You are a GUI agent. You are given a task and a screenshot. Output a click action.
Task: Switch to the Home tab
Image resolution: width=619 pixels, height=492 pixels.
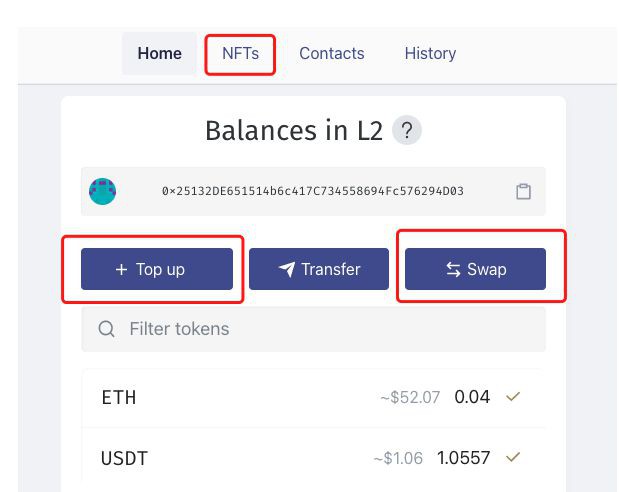coord(160,54)
